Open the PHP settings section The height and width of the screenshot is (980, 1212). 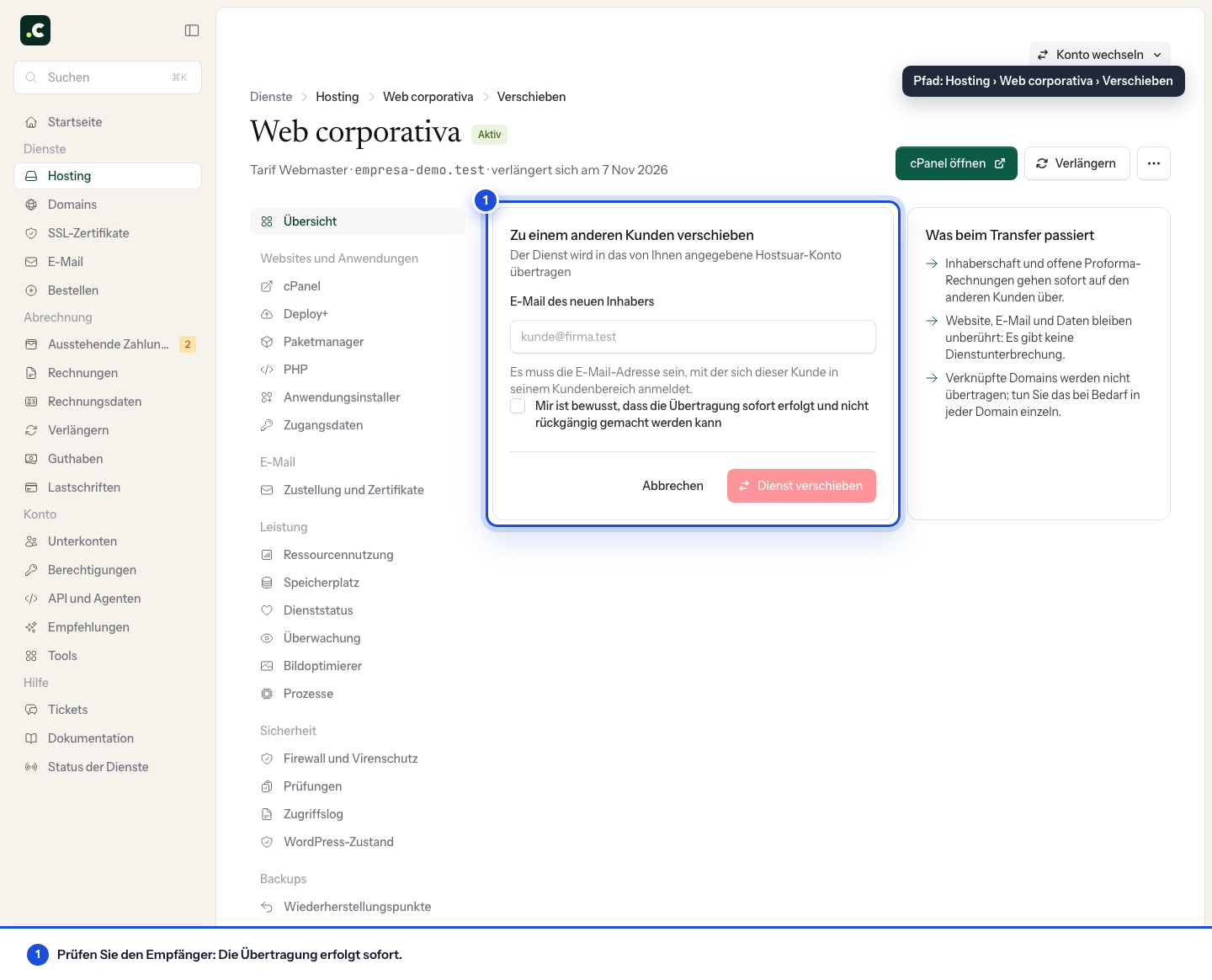[x=358, y=370]
